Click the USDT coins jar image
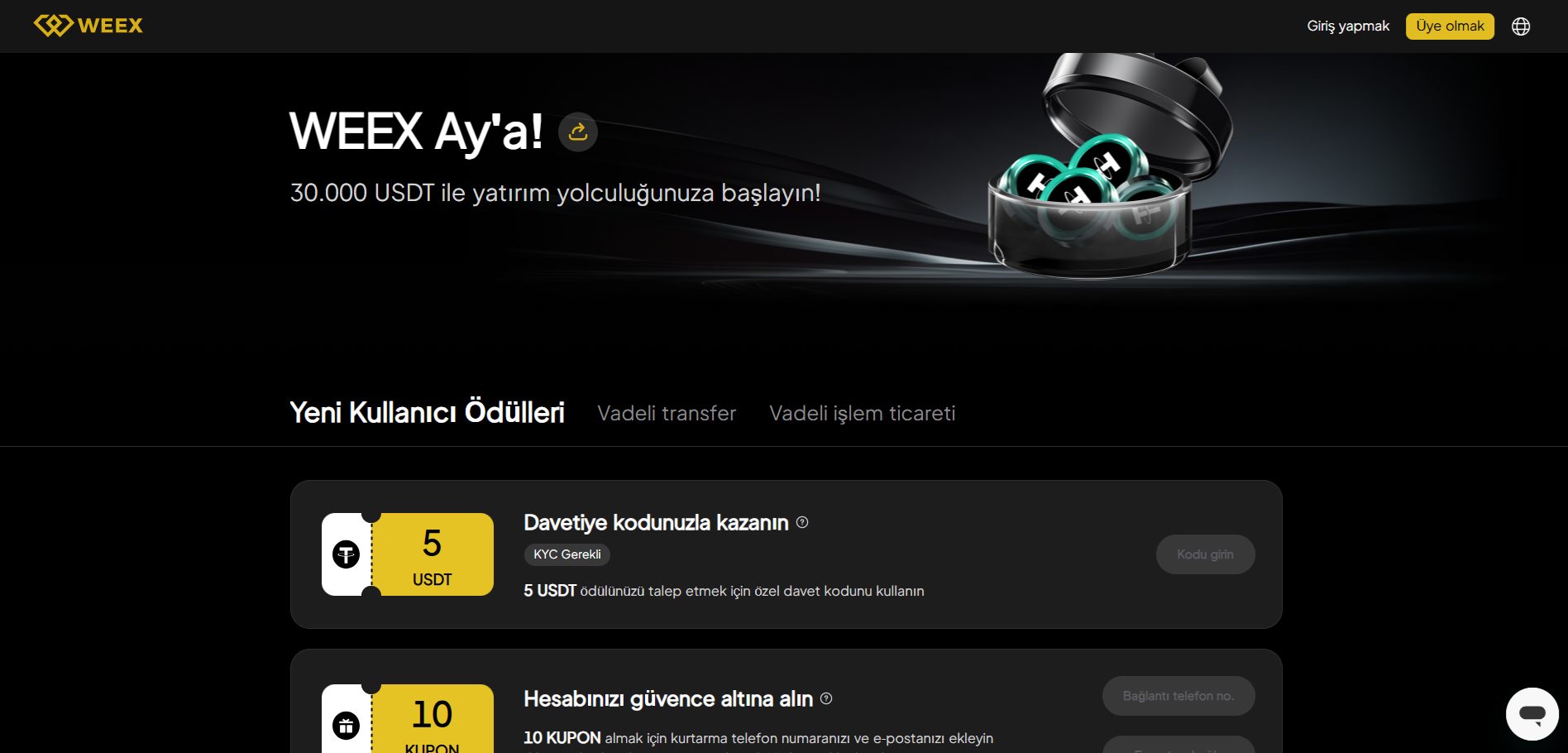Screen dimensions: 1568x753 click(x=1110, y=165)
